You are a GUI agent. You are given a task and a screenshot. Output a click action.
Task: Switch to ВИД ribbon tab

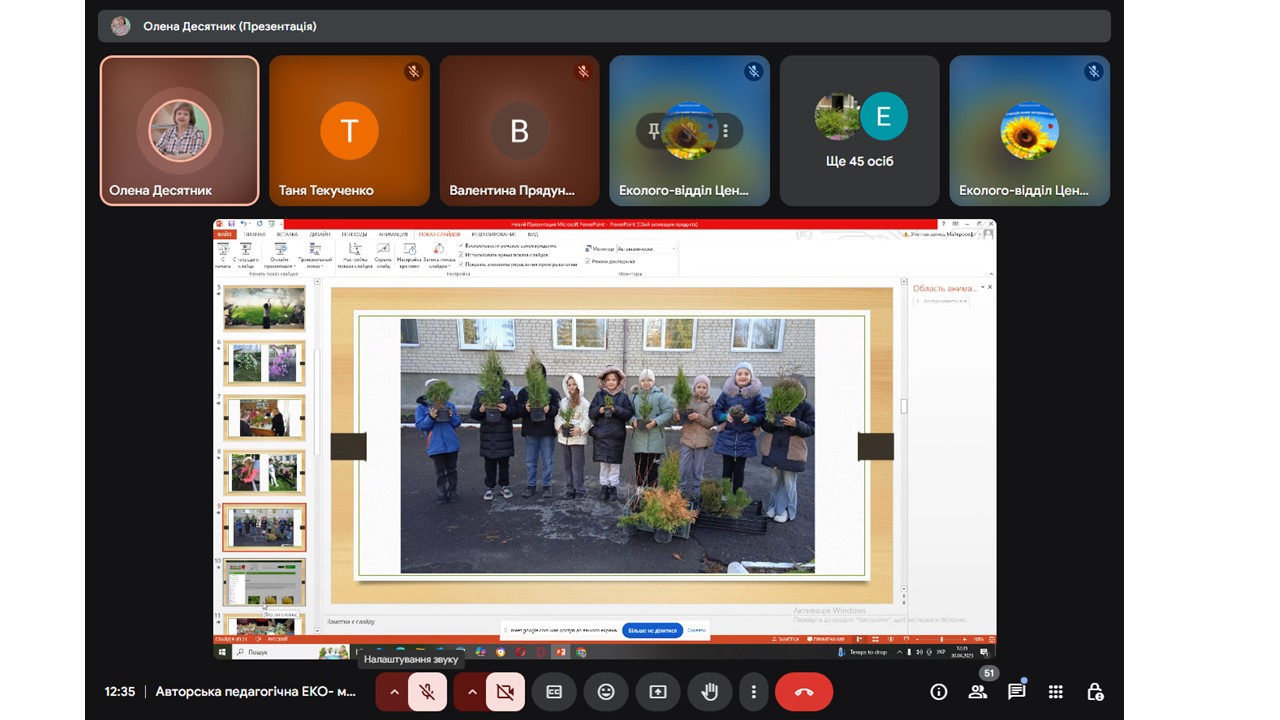pos(533,234)
